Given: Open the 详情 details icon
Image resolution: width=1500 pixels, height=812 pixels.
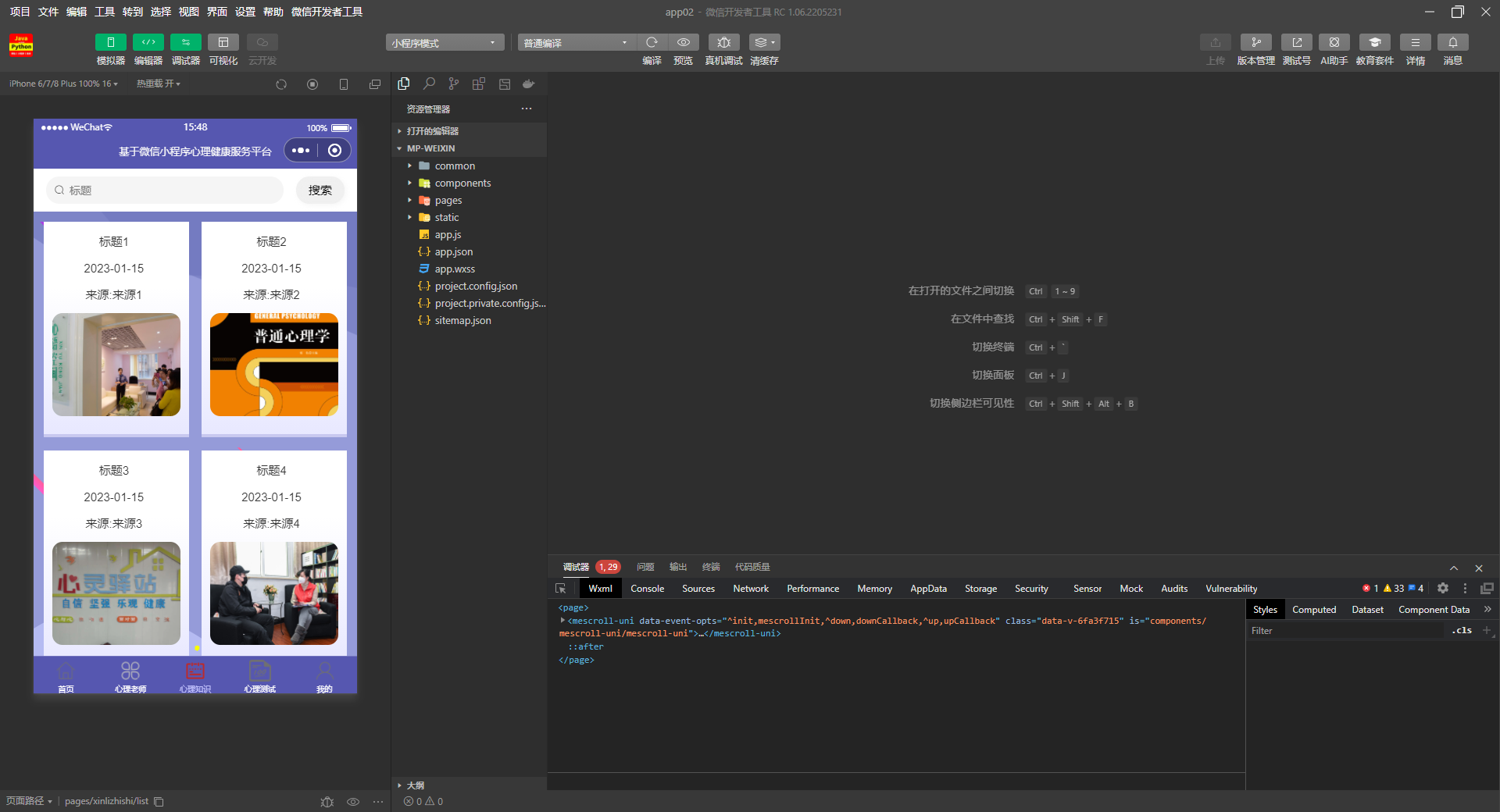Looking at the screenshot, I should (x=1415, y=42).
